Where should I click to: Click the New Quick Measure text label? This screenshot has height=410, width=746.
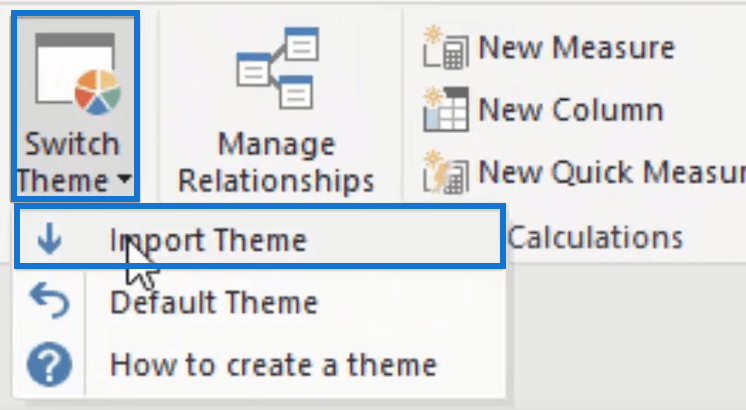click(612, 172)
